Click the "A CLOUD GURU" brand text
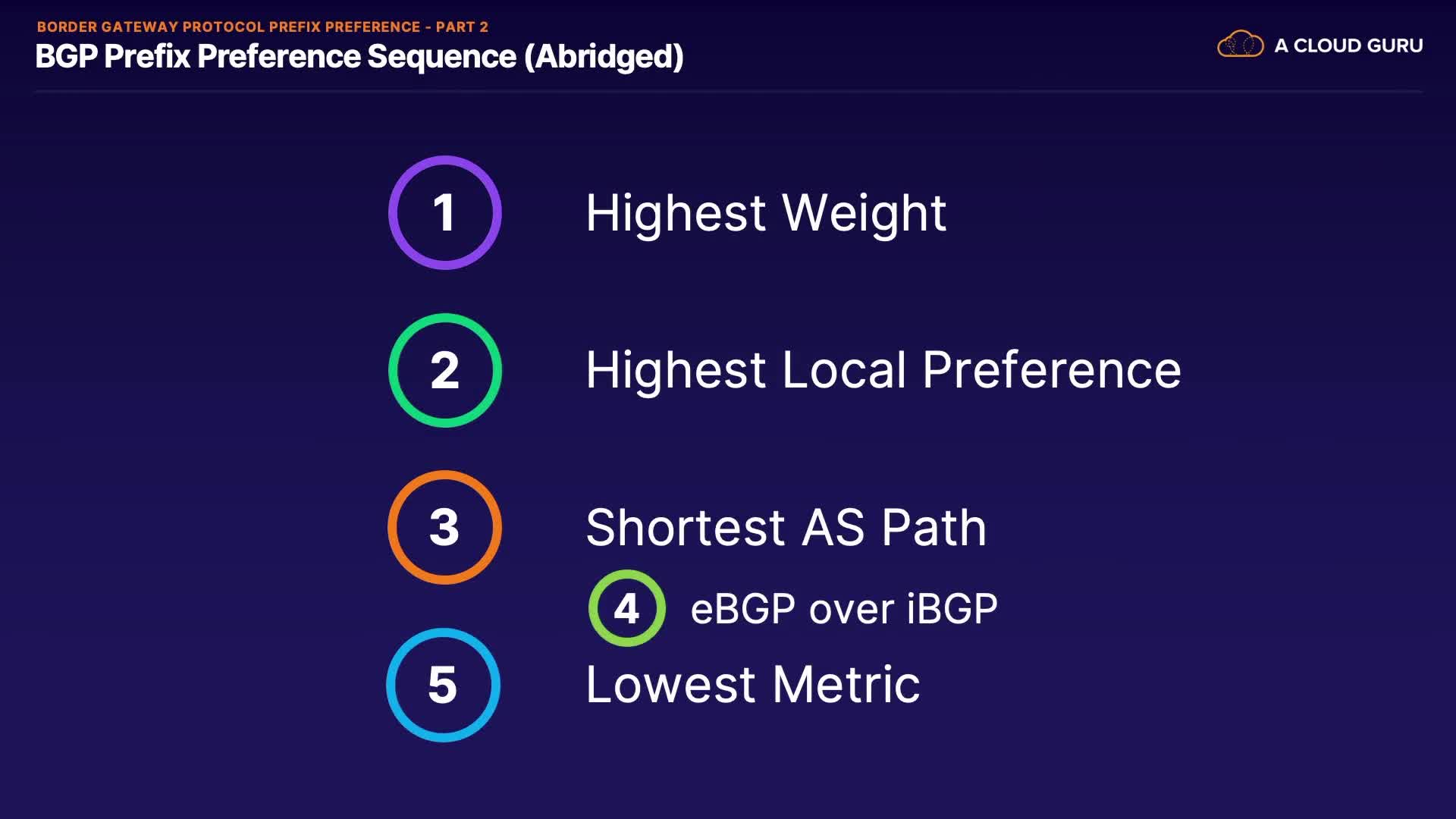The width and height of the screenshot is (1456, 819). point(1348,45)
